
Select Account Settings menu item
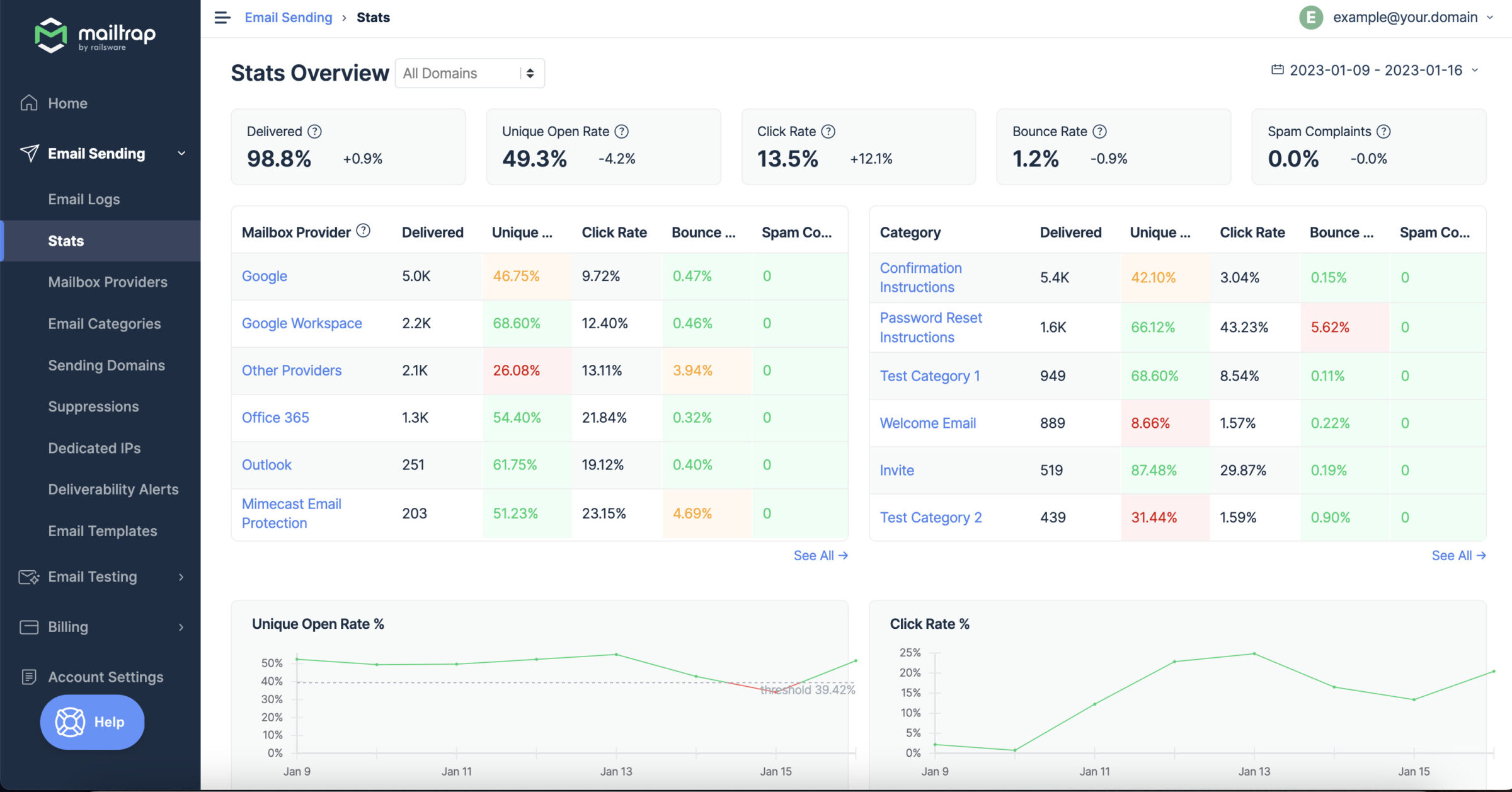pos(106,676)
